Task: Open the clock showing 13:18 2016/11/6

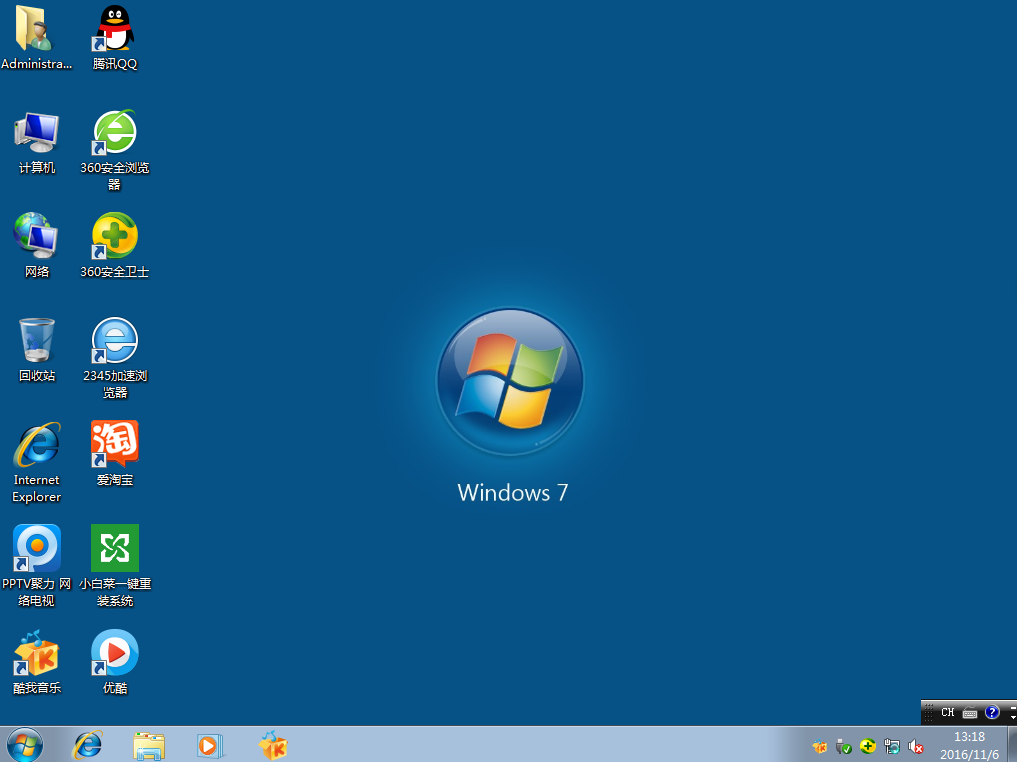Action: tap(969, 745)
